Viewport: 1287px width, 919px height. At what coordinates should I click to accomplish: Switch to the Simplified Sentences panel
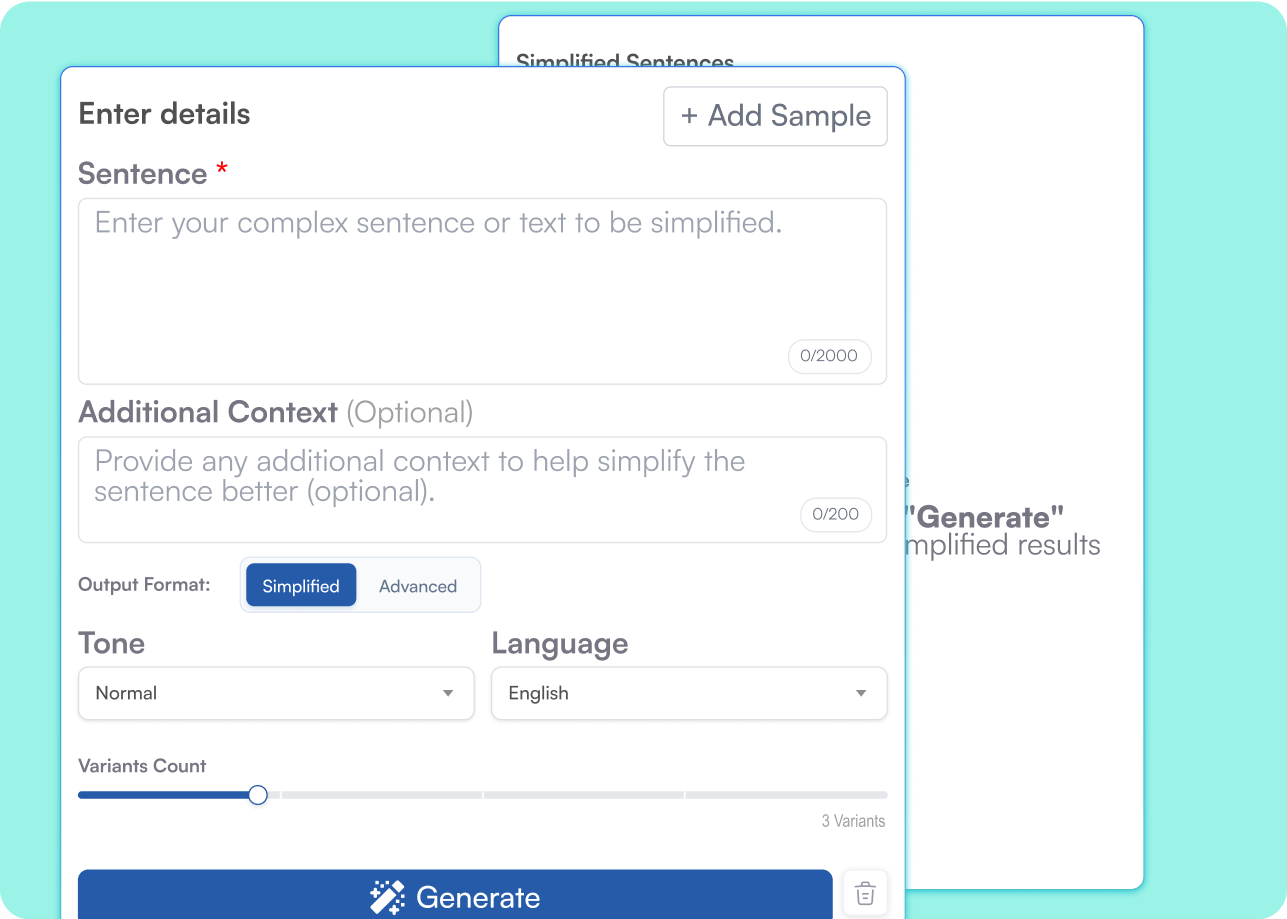625,62
